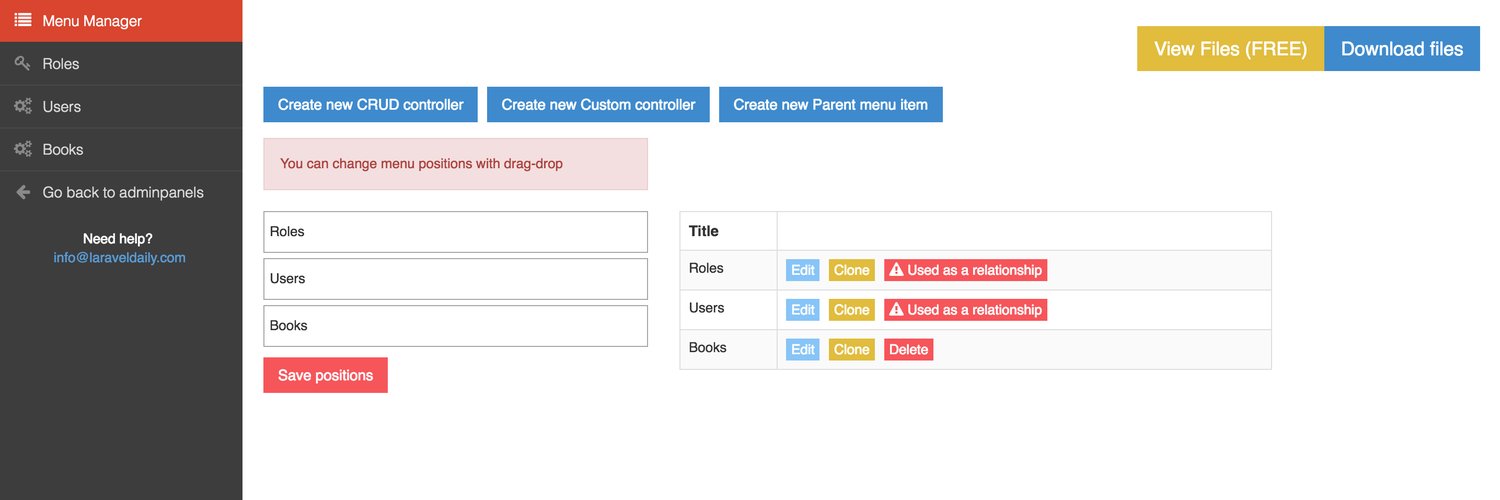Image resolution: width=1500 pixels, height=500 pixels.
Task: Go back to adminpanels
Action: (x=121, y=192)
